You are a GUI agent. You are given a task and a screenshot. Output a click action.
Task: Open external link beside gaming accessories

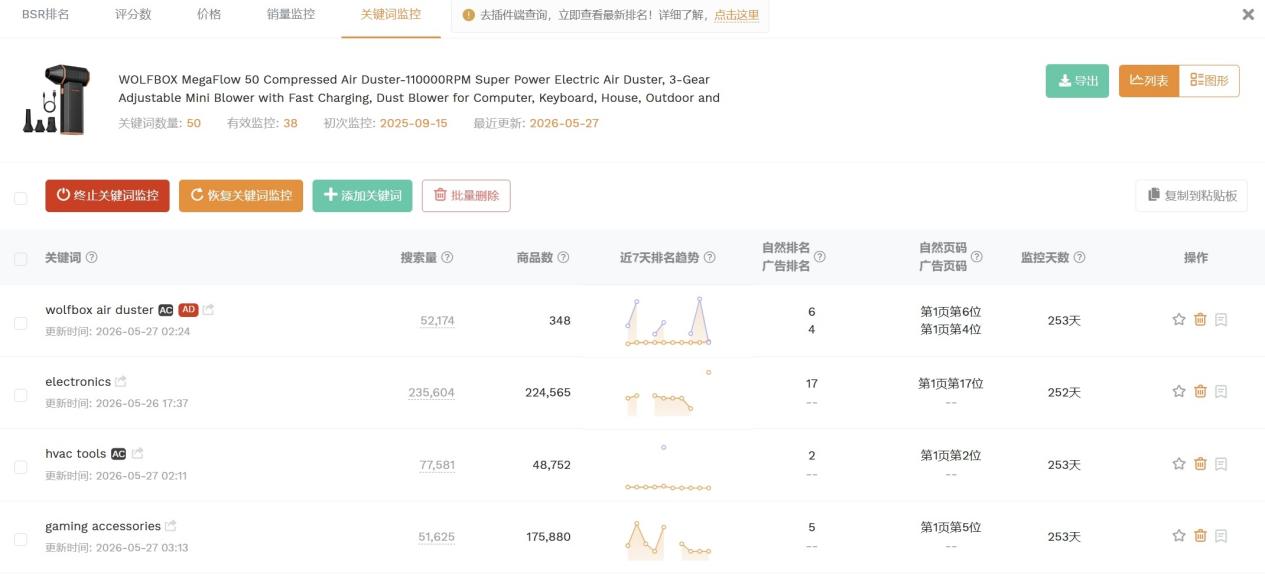[171, 526]
